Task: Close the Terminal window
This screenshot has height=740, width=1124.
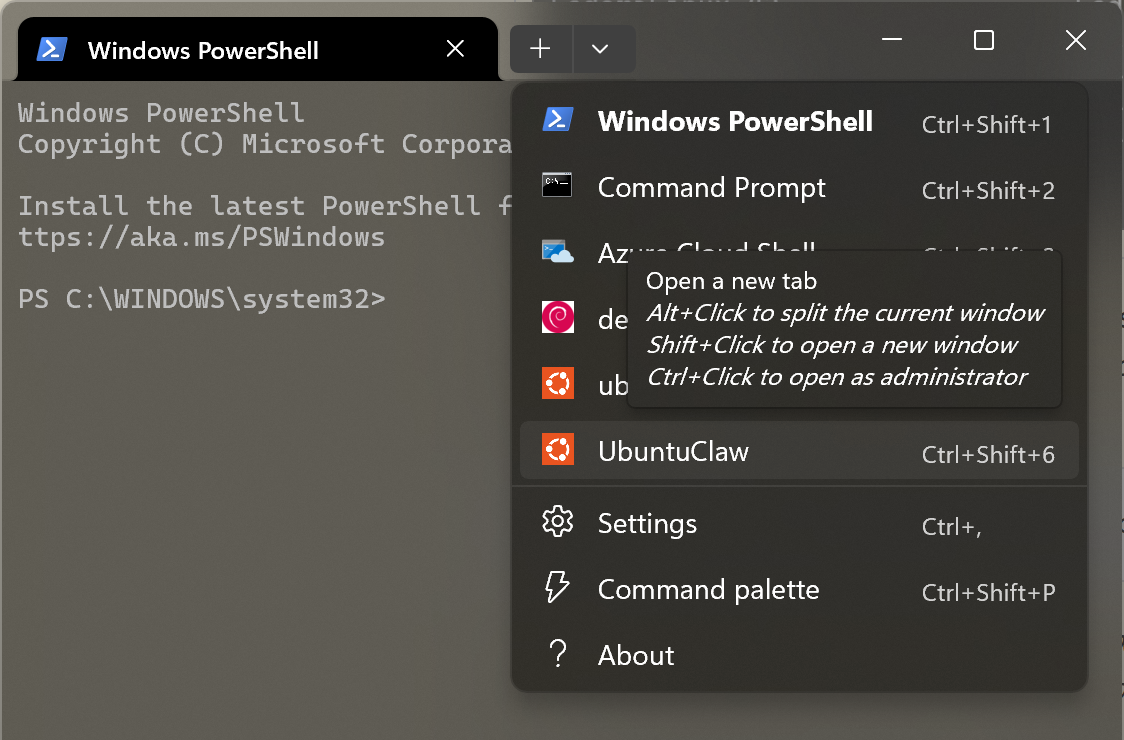Action: 1075,40
